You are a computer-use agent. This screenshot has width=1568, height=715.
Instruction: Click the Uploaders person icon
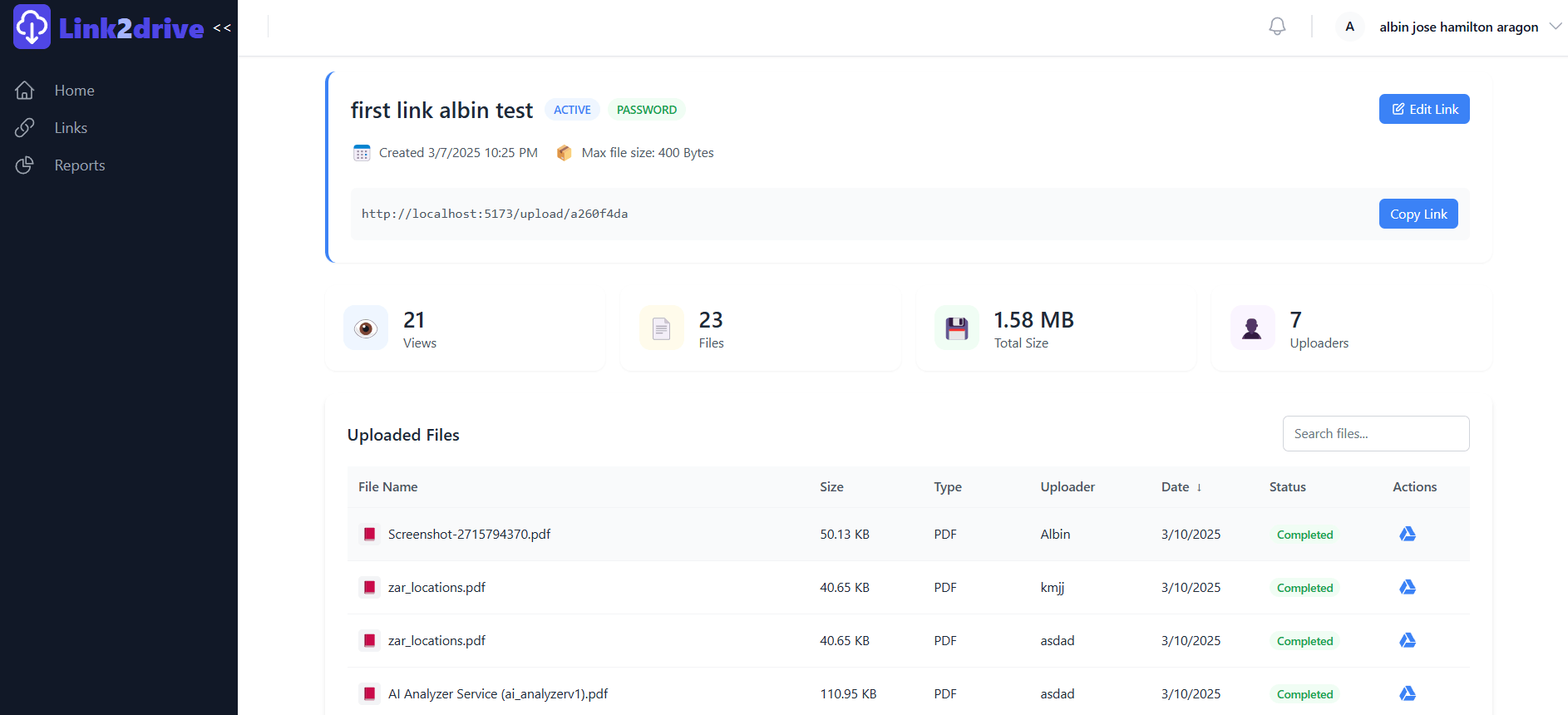point(1252,328)
